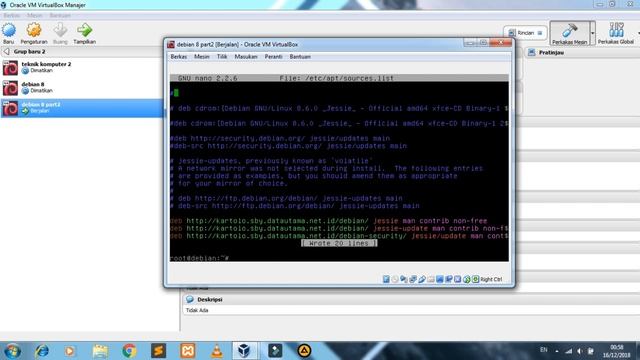Screen dimensions: 640x360
Task: Click the USB devices status icon
Action: (x=422, y=279)
